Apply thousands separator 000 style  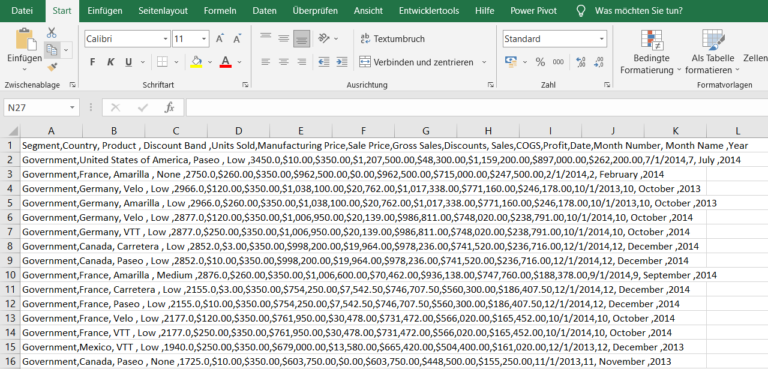558,62
